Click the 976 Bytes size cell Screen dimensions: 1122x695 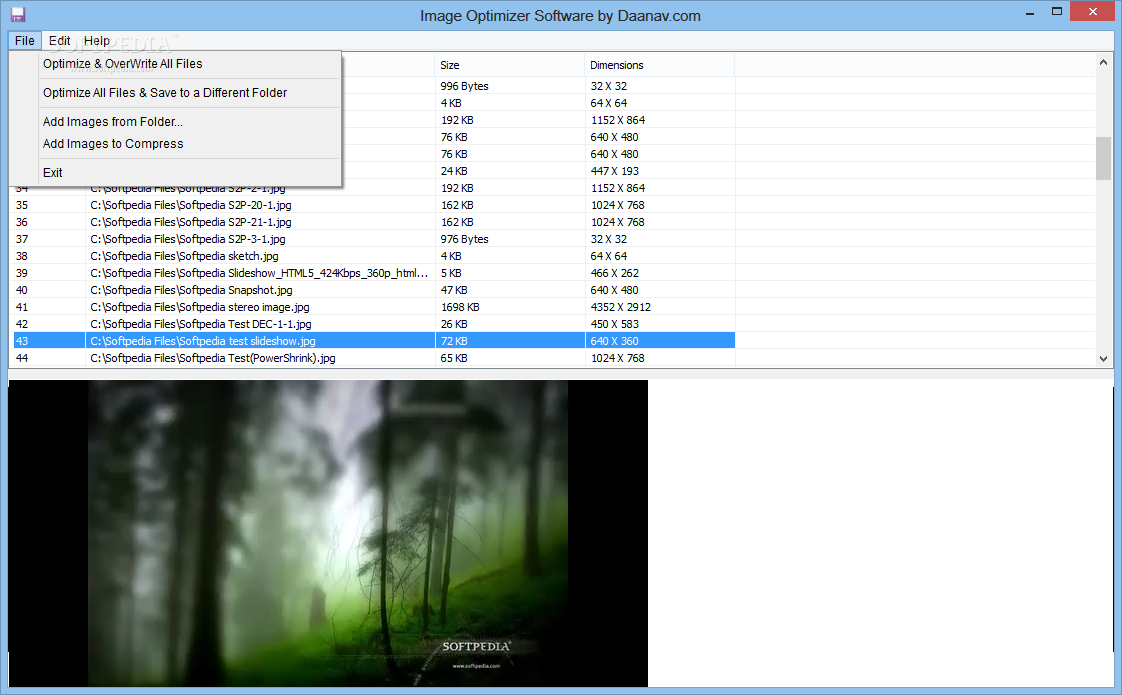click(x=509, y=239)
